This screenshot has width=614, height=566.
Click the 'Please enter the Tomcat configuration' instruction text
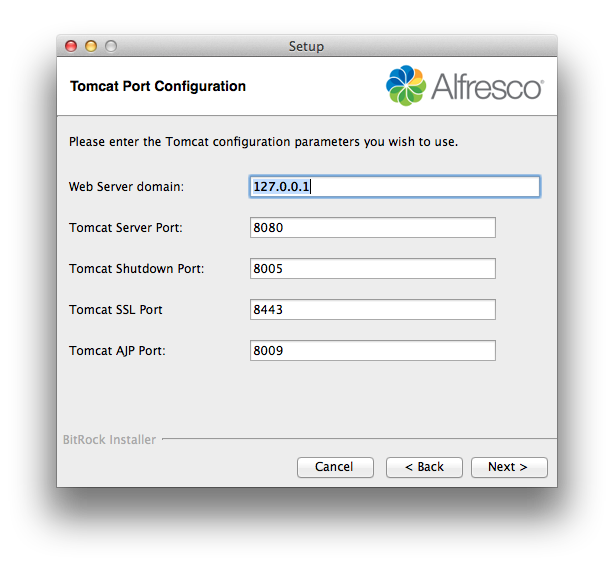tap(263, 142)
